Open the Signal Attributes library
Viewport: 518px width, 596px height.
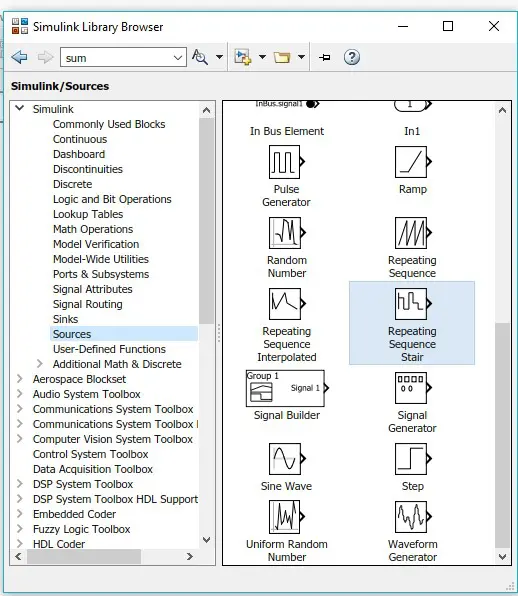coord(93,289)
